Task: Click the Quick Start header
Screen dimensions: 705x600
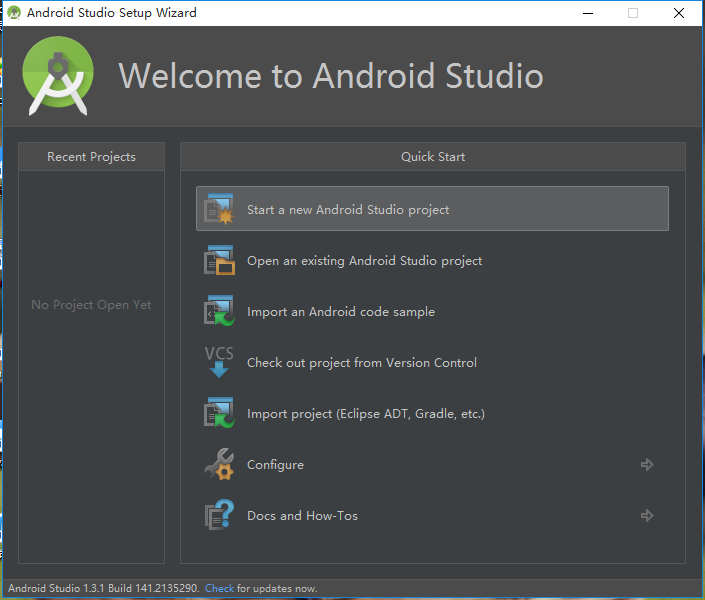Action: pos(433,157)
